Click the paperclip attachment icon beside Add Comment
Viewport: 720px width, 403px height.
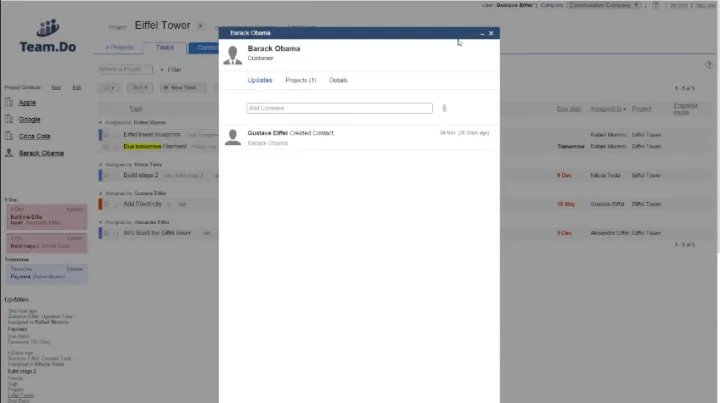point(444,108)
